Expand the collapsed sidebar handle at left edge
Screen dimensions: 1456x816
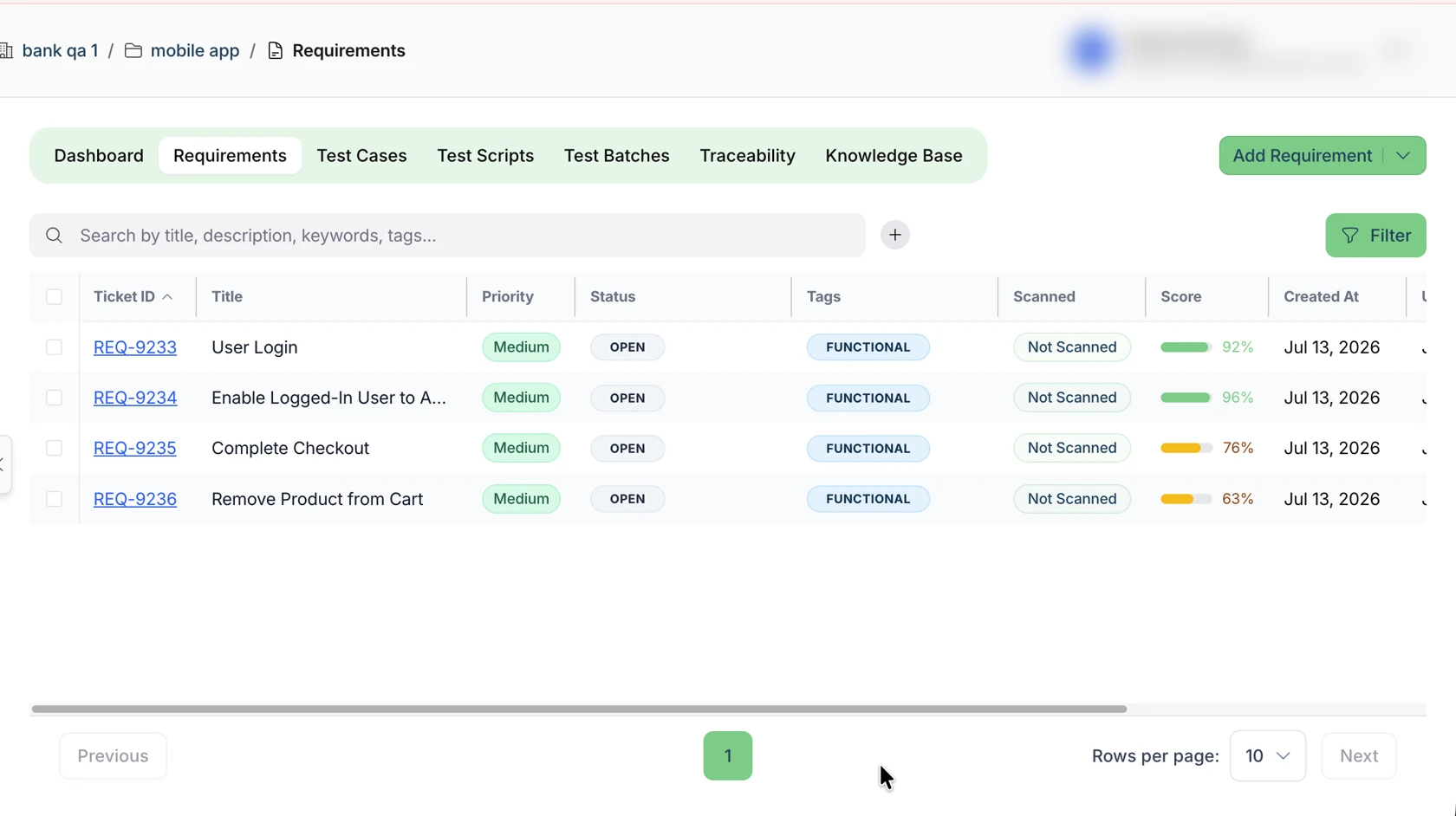click(3, 465)
